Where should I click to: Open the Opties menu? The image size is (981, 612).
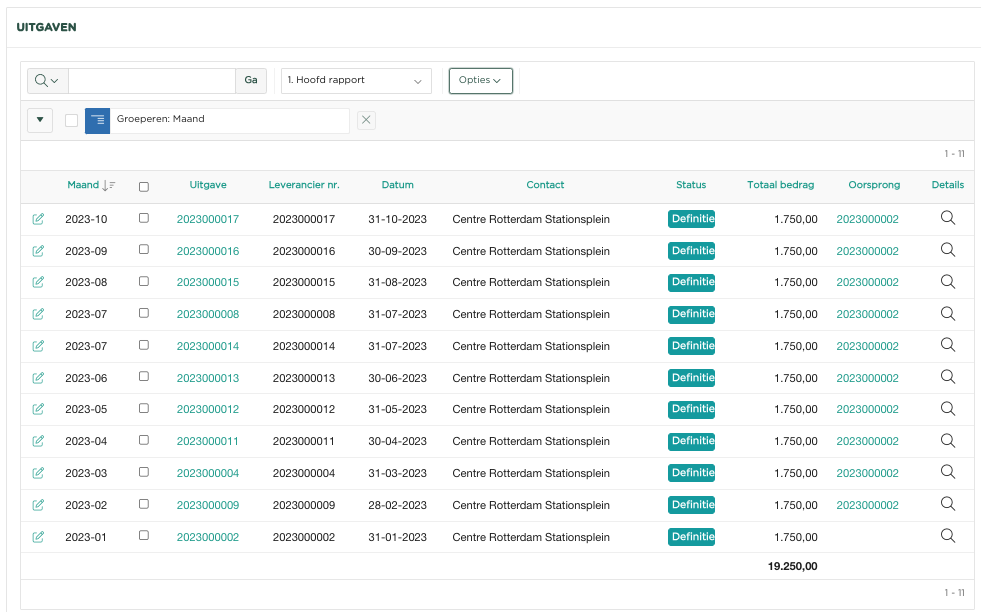tap(480, 81)
